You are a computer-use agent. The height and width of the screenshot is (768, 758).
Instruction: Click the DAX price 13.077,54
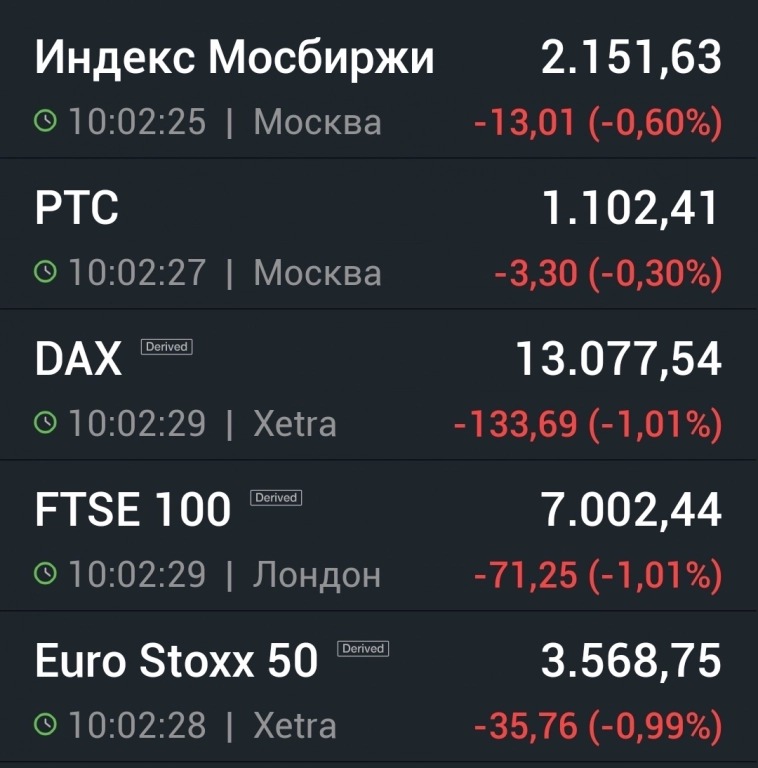coord(618,360)
